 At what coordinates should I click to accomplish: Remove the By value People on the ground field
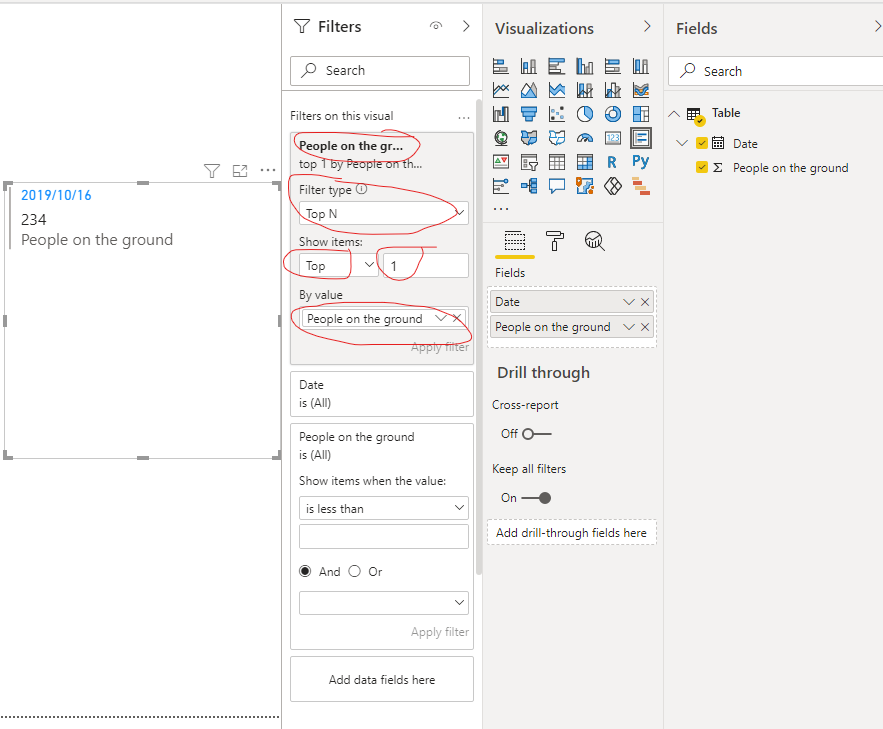pos(457,318)
